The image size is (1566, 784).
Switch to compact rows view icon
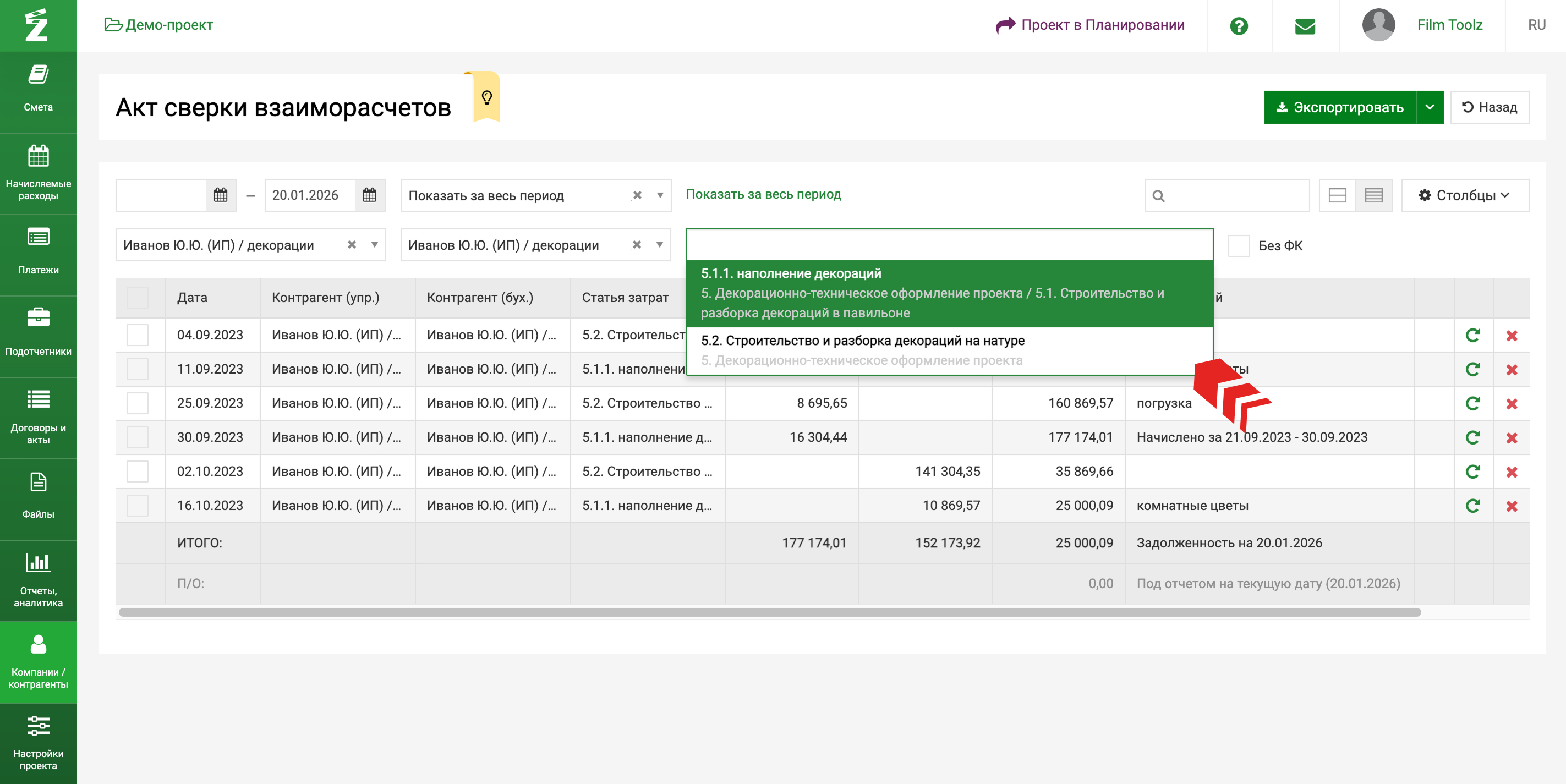pos(1373,195)
